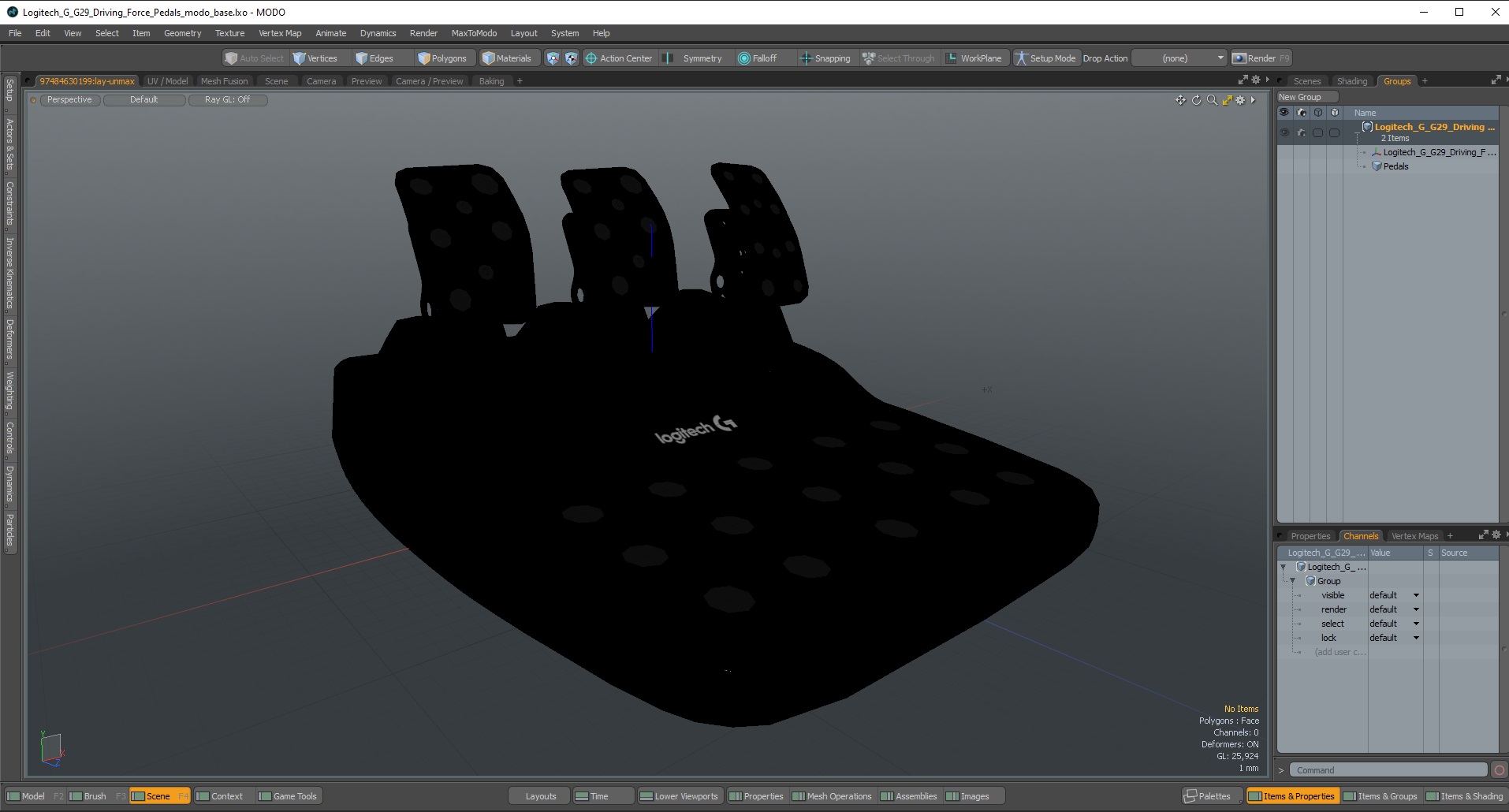Viewport: 1509px width, 812px height.
Task: Open the Layouts button
Action: [x=540, y=796]
